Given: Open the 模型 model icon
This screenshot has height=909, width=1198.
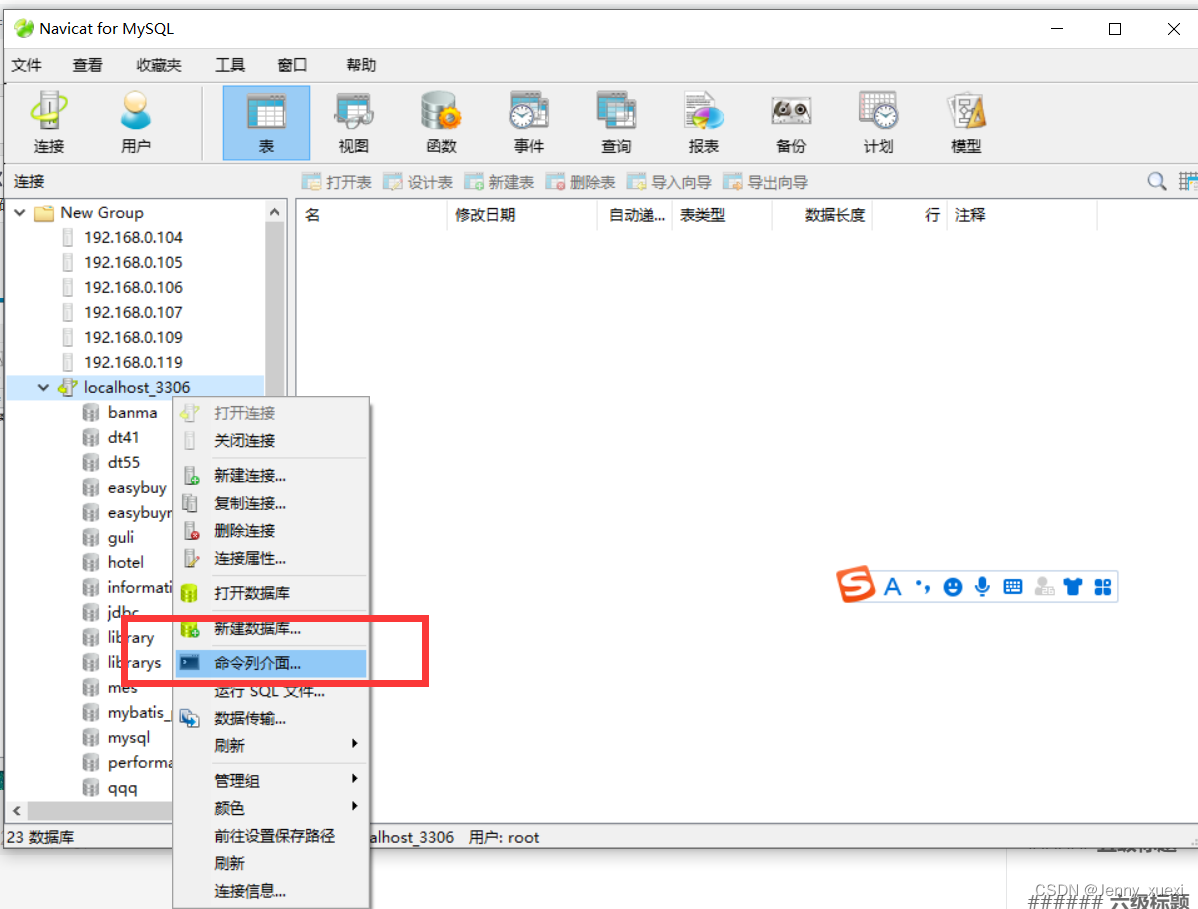Looking at the screenshot, I should [x=966, y=122].
